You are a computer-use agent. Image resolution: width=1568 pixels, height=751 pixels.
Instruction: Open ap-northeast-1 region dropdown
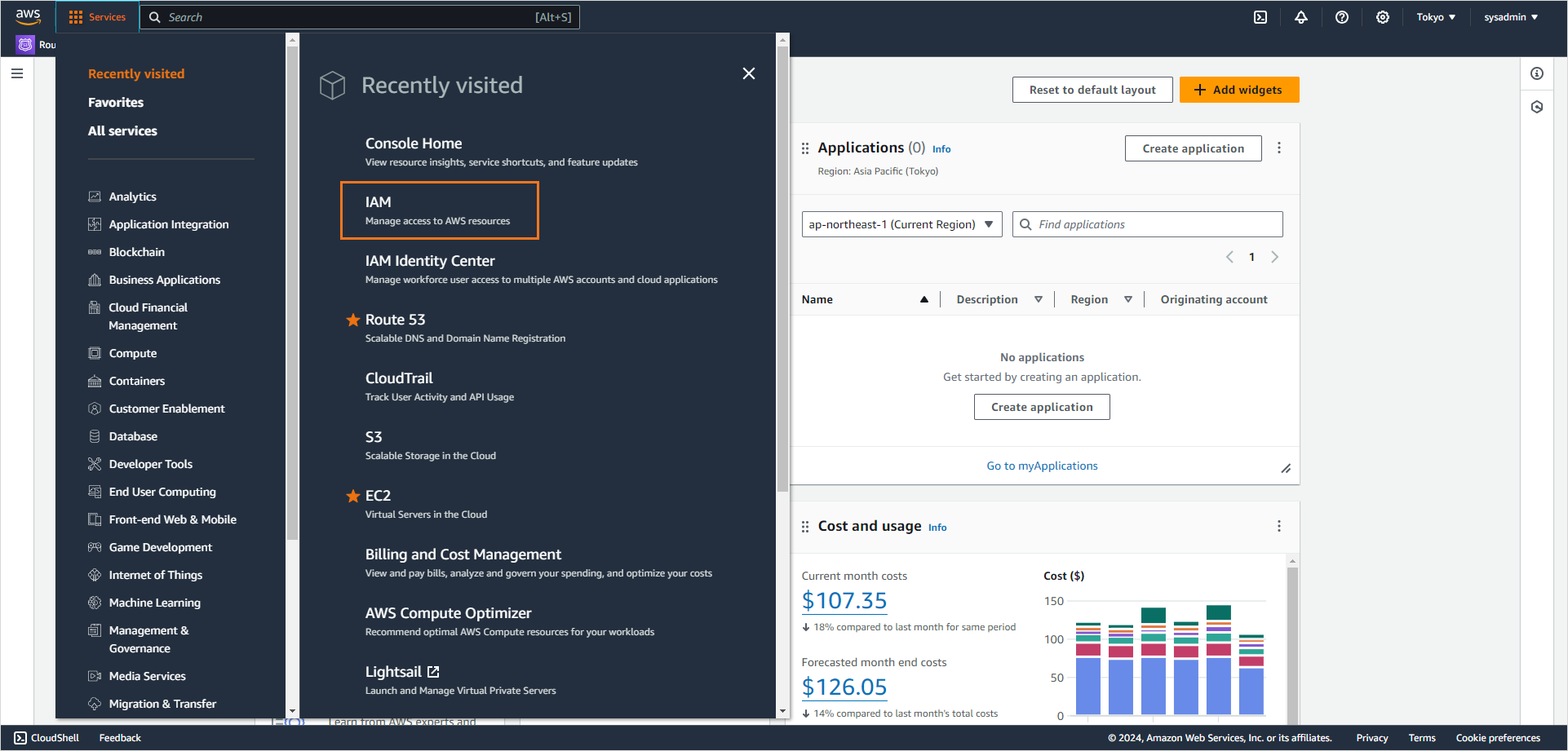[902, 224]
